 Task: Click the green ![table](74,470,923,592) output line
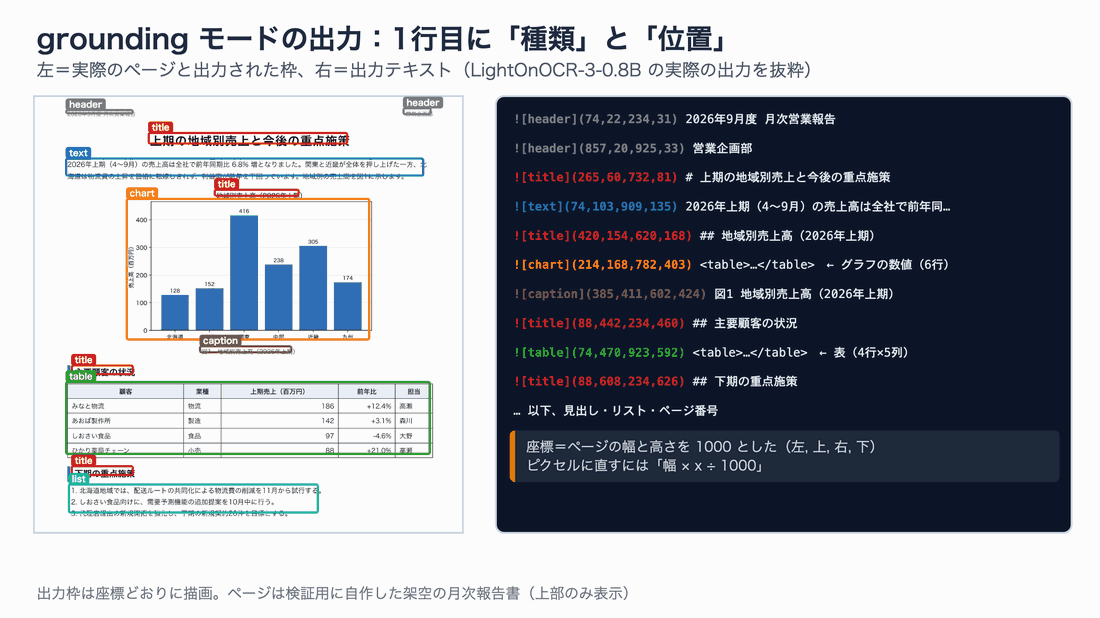tap(711, 353)
